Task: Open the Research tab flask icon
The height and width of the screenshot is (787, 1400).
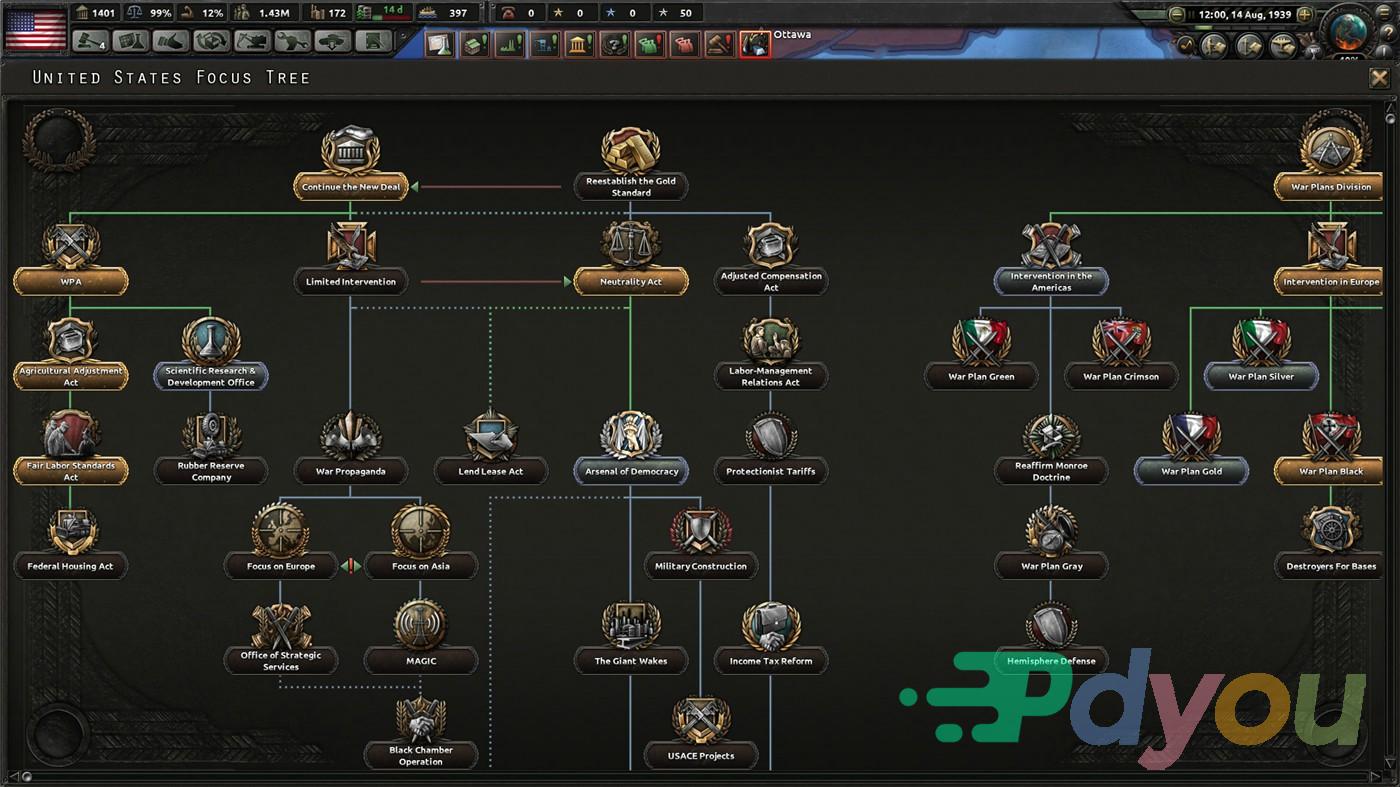Action: tap(131, 42)
